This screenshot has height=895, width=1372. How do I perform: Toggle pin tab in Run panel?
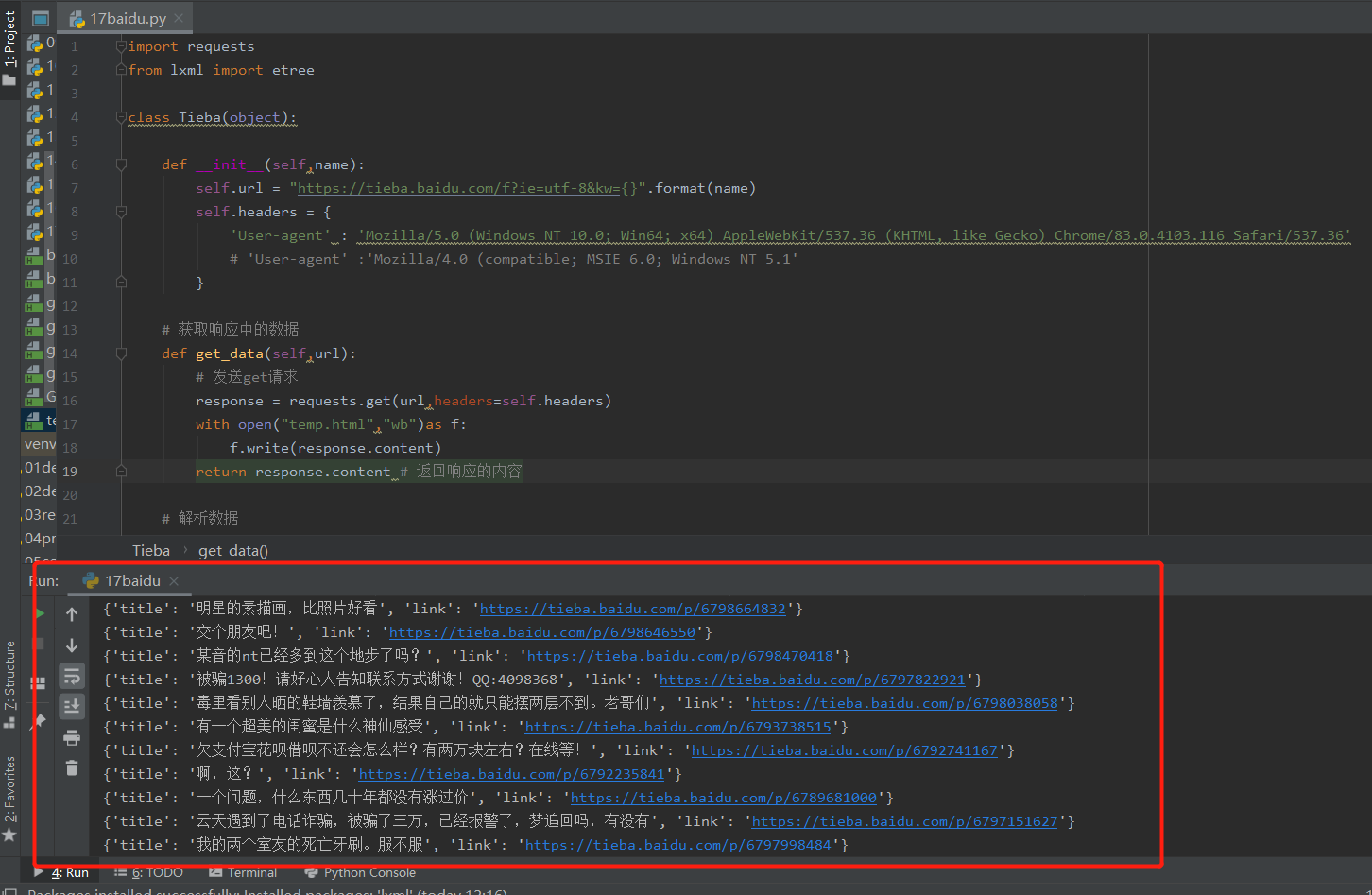pyautogui.click(x=40, y=720)
